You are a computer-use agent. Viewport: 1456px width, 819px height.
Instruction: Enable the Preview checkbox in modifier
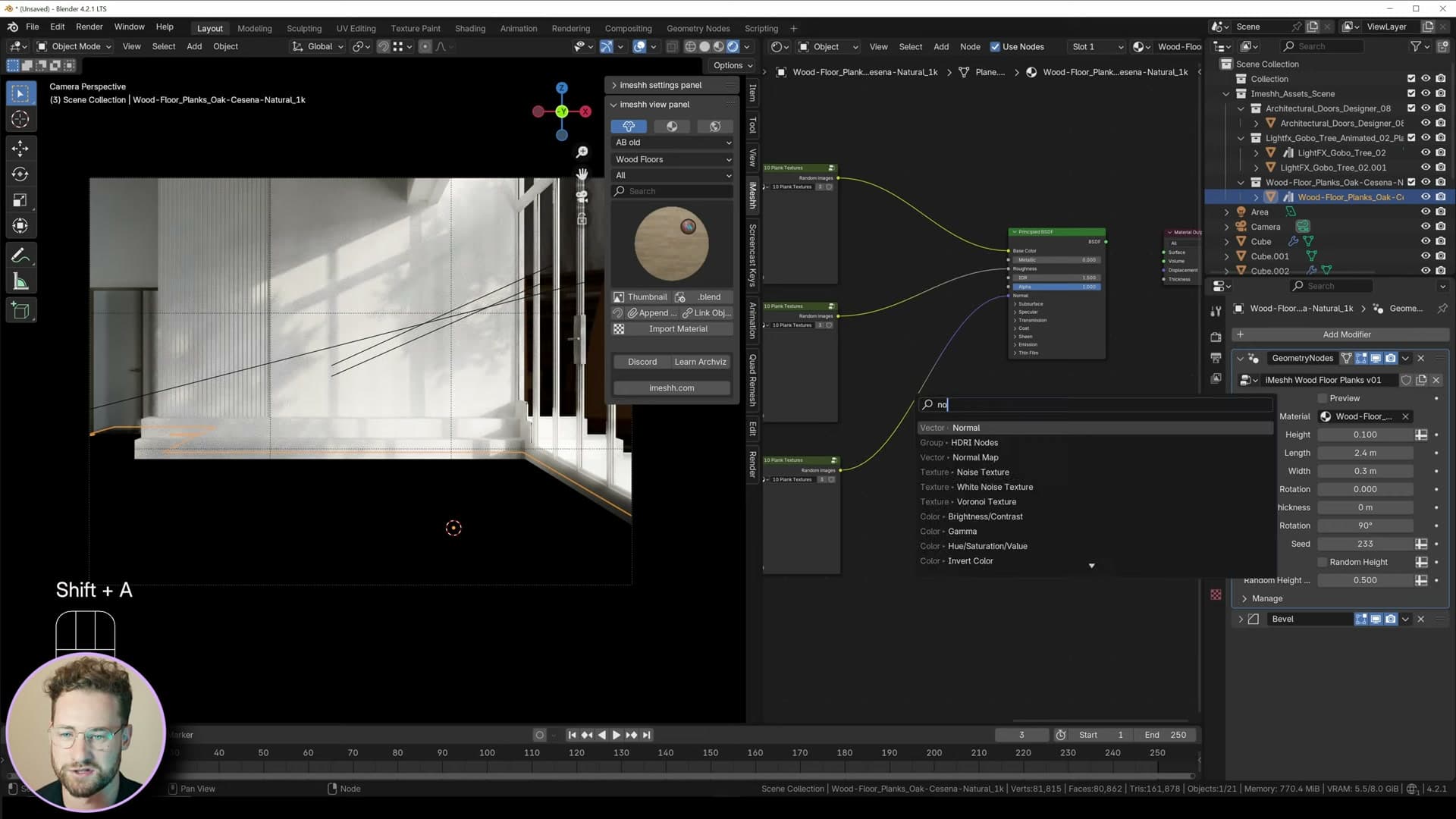click(x=1323, y=398)
